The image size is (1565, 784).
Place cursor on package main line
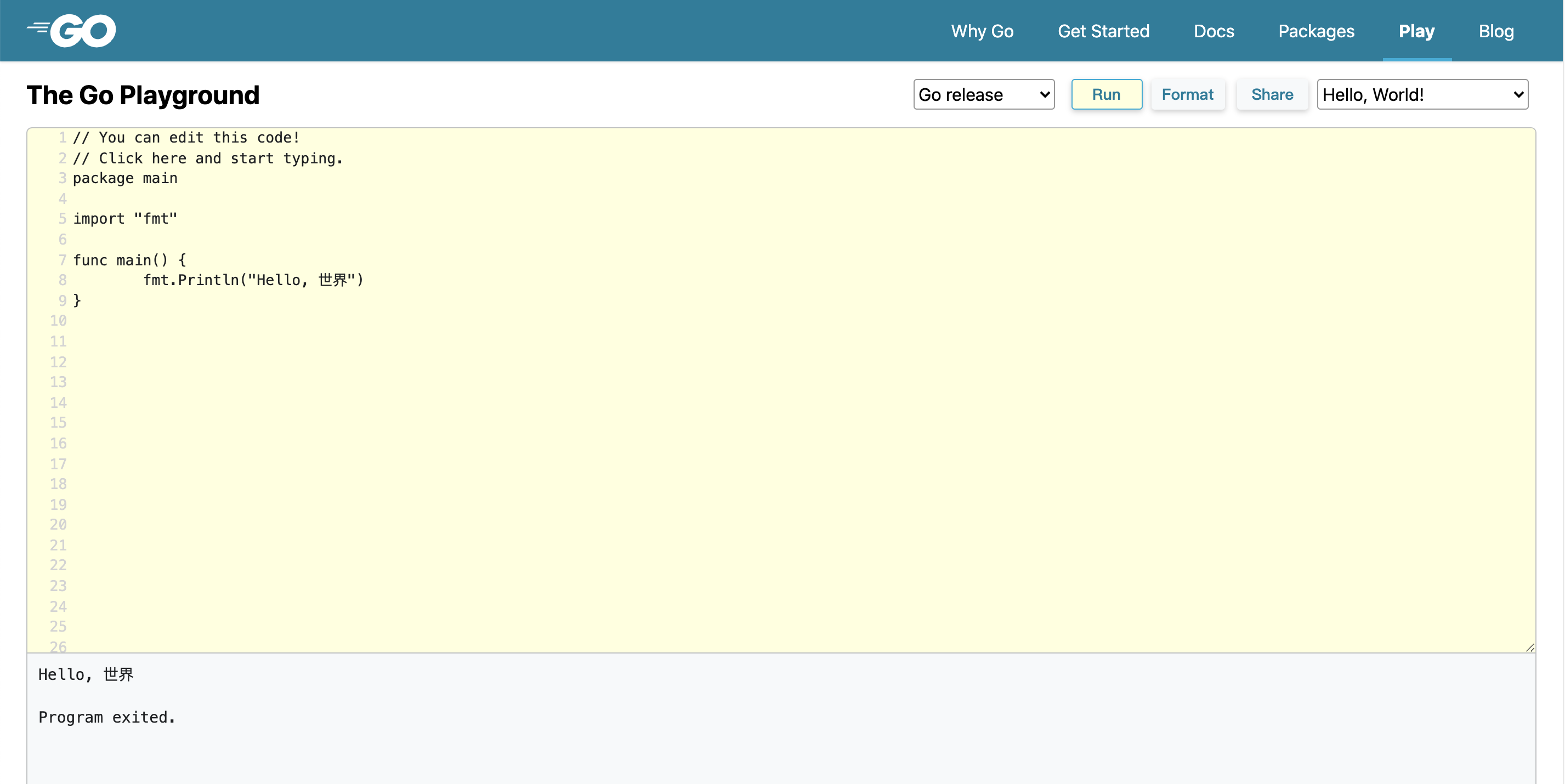[125, 178]
